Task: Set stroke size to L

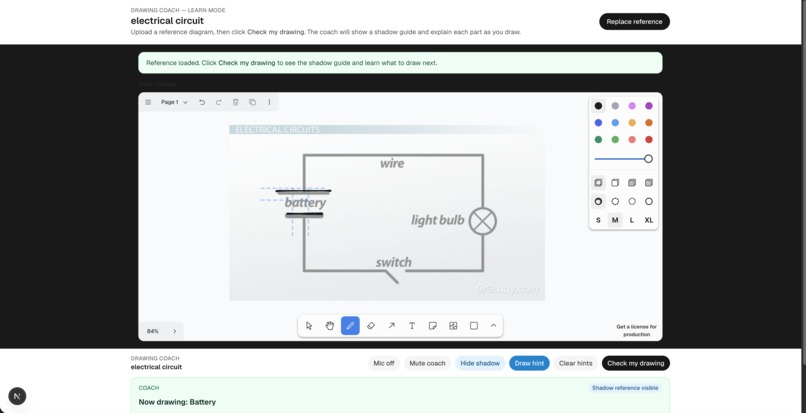Action: [632, 220]
